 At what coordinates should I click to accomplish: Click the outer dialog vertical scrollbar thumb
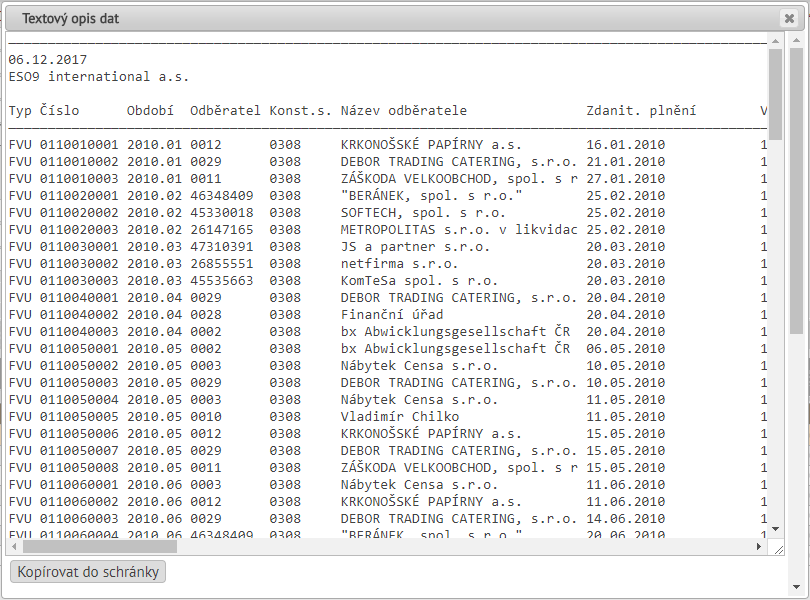[x=796, y=191]
